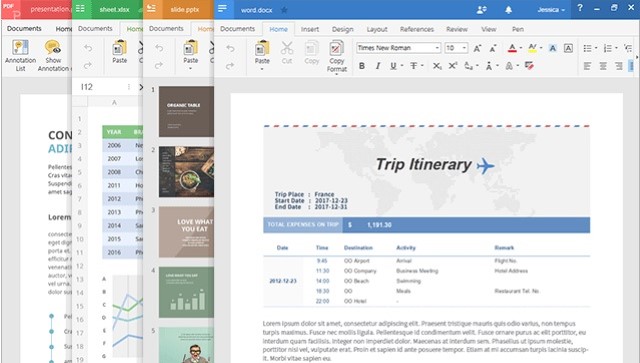Screen dimensions: 640x363
Task: Click the Trip Itinerary title text
Action: (423, 165)
